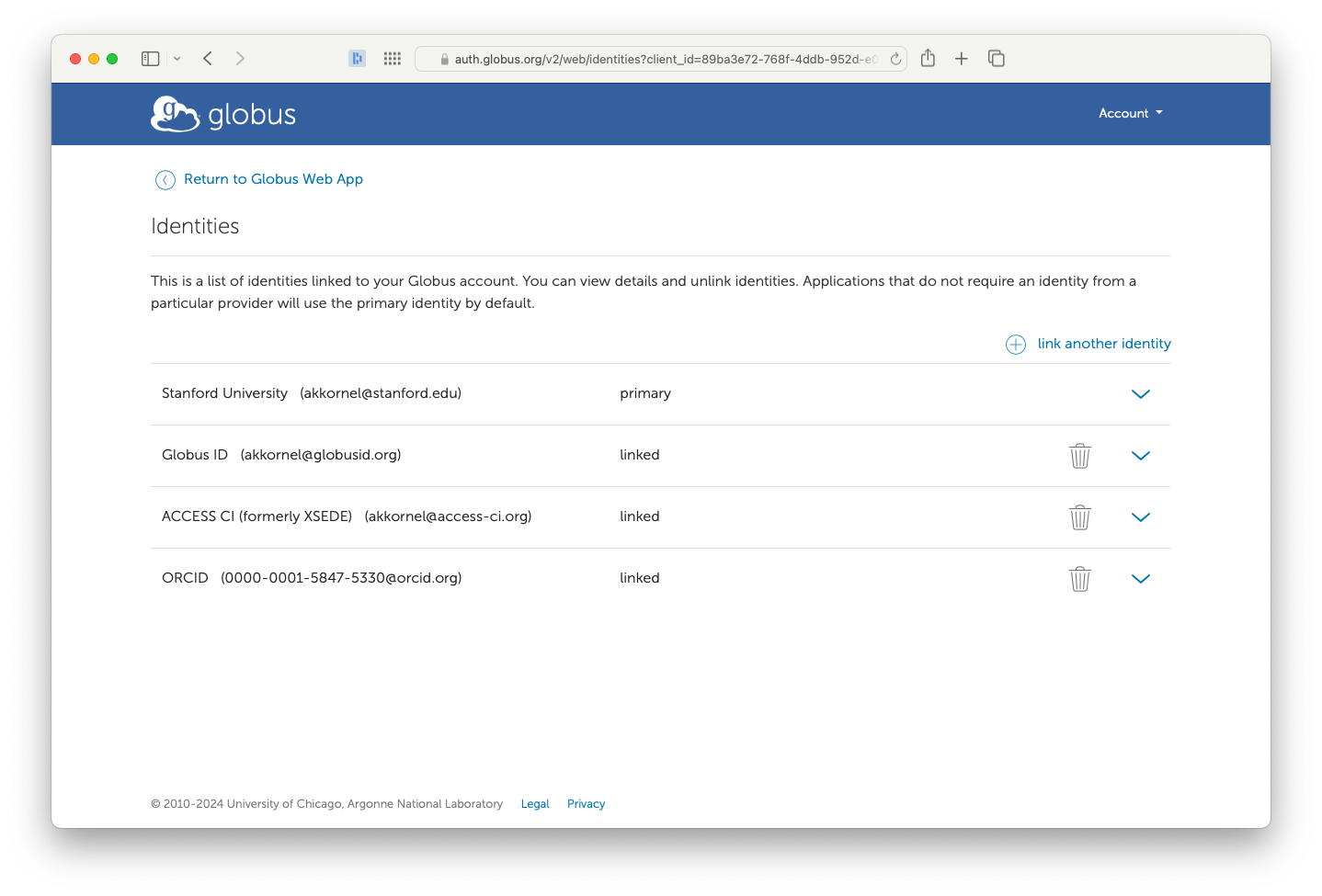Go back in Safari history
The width and height of the screenshot is (1322, 896).
pyautogui.click(x=208, y=59)
